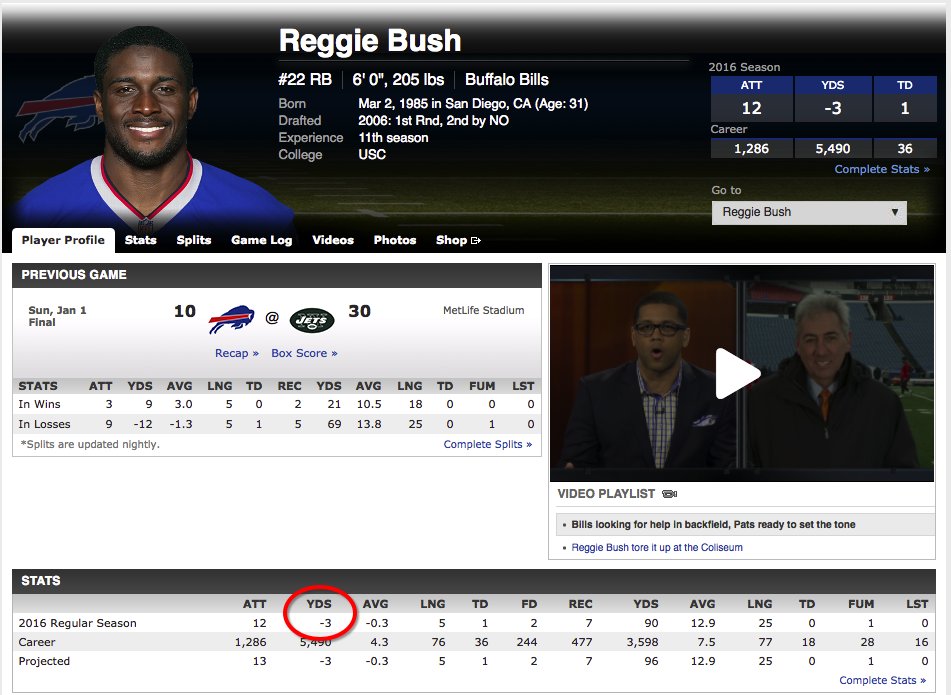Click the 'VIDEO PLAYLIST' heading
The width and height of the screenshot is (951, 695).
606,494
